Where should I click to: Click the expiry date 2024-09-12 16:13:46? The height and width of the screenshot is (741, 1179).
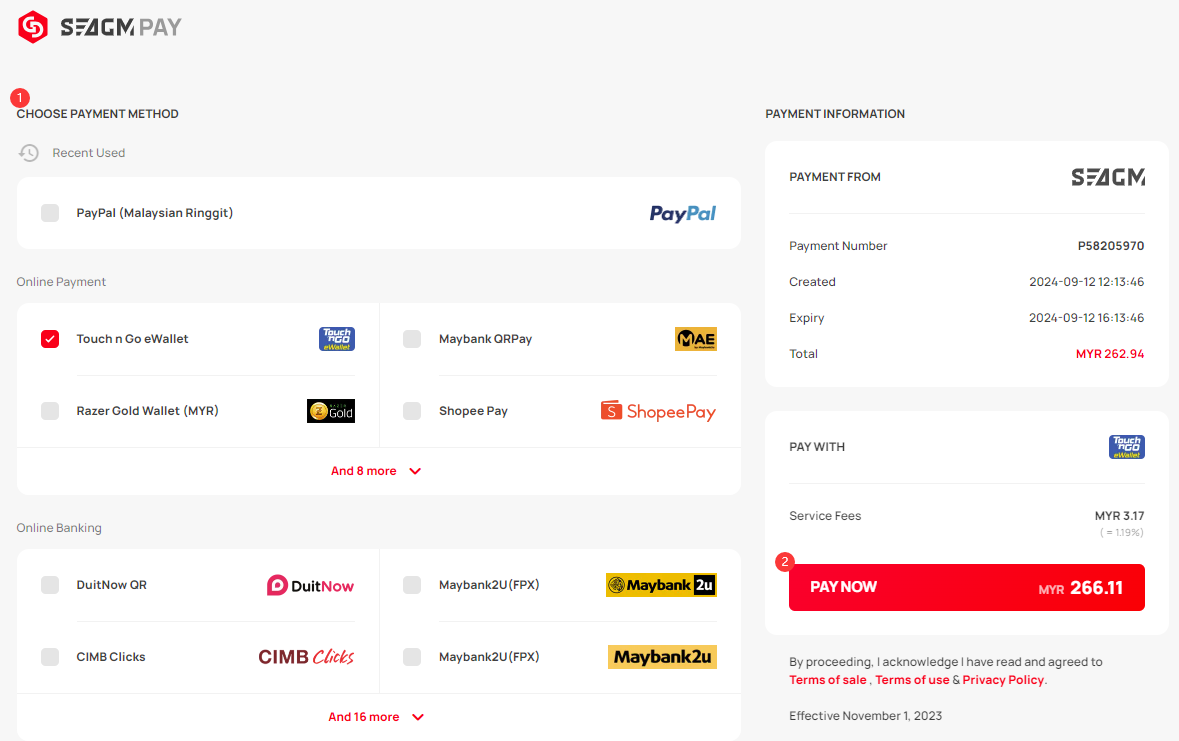point(1087,318)
